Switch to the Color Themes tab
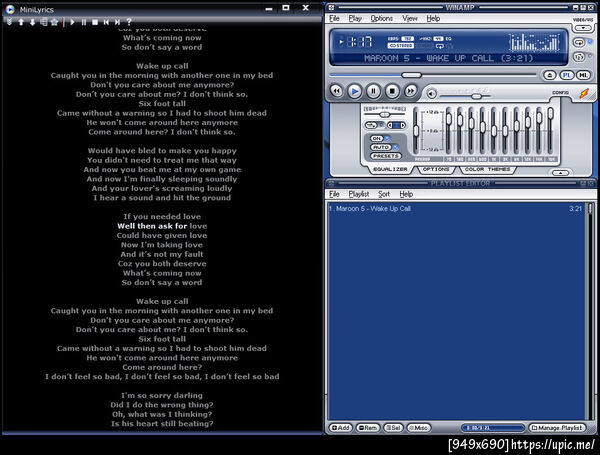 pos(488,169)
